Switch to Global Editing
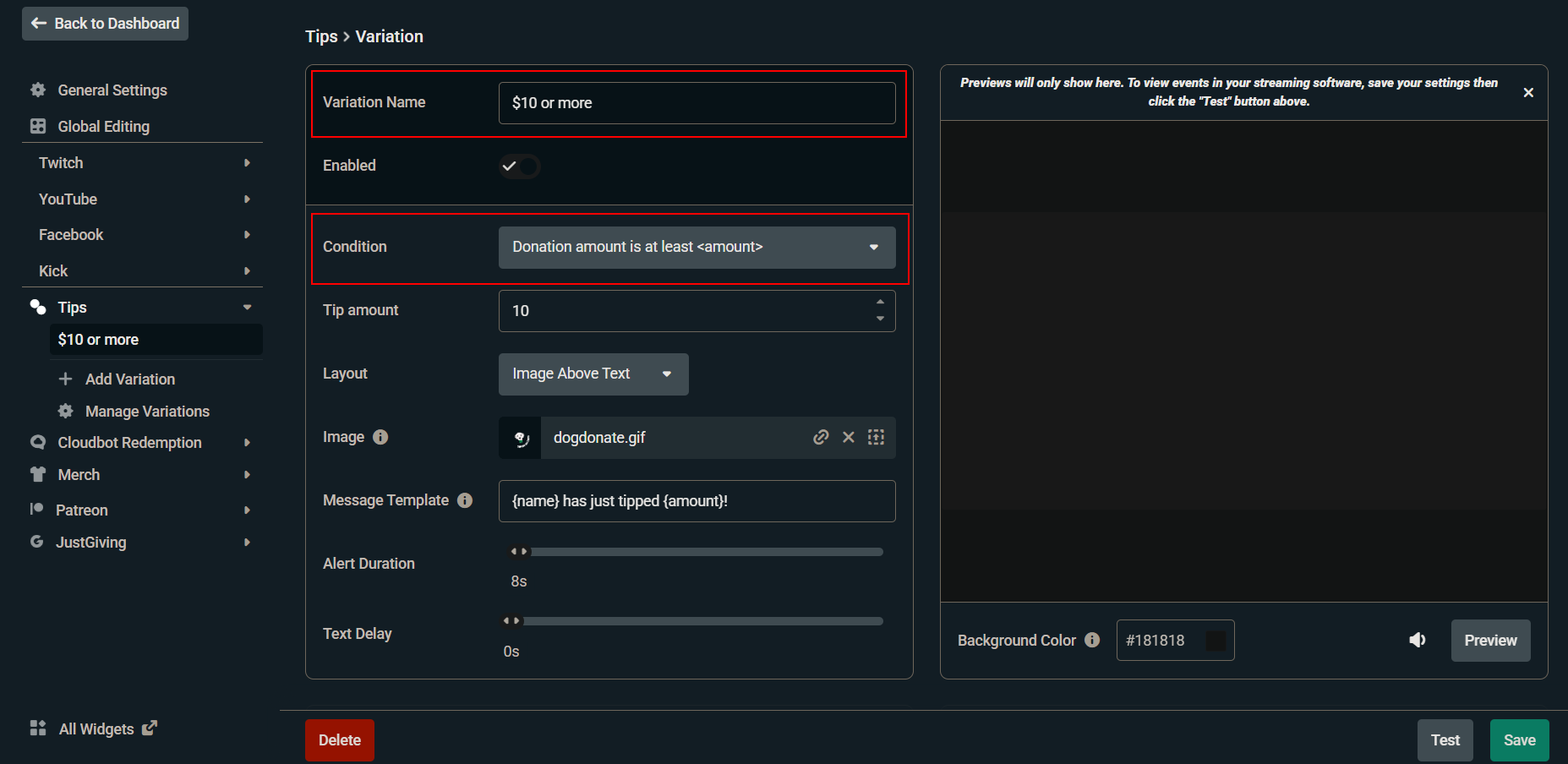Viewport: 1568px width, 764px height. coord(103,126)
